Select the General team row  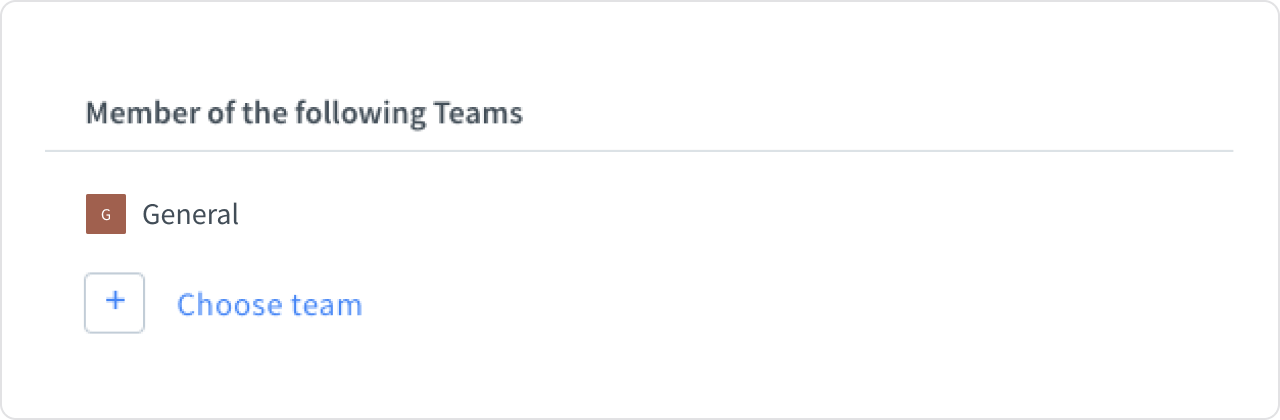point(190,214)
